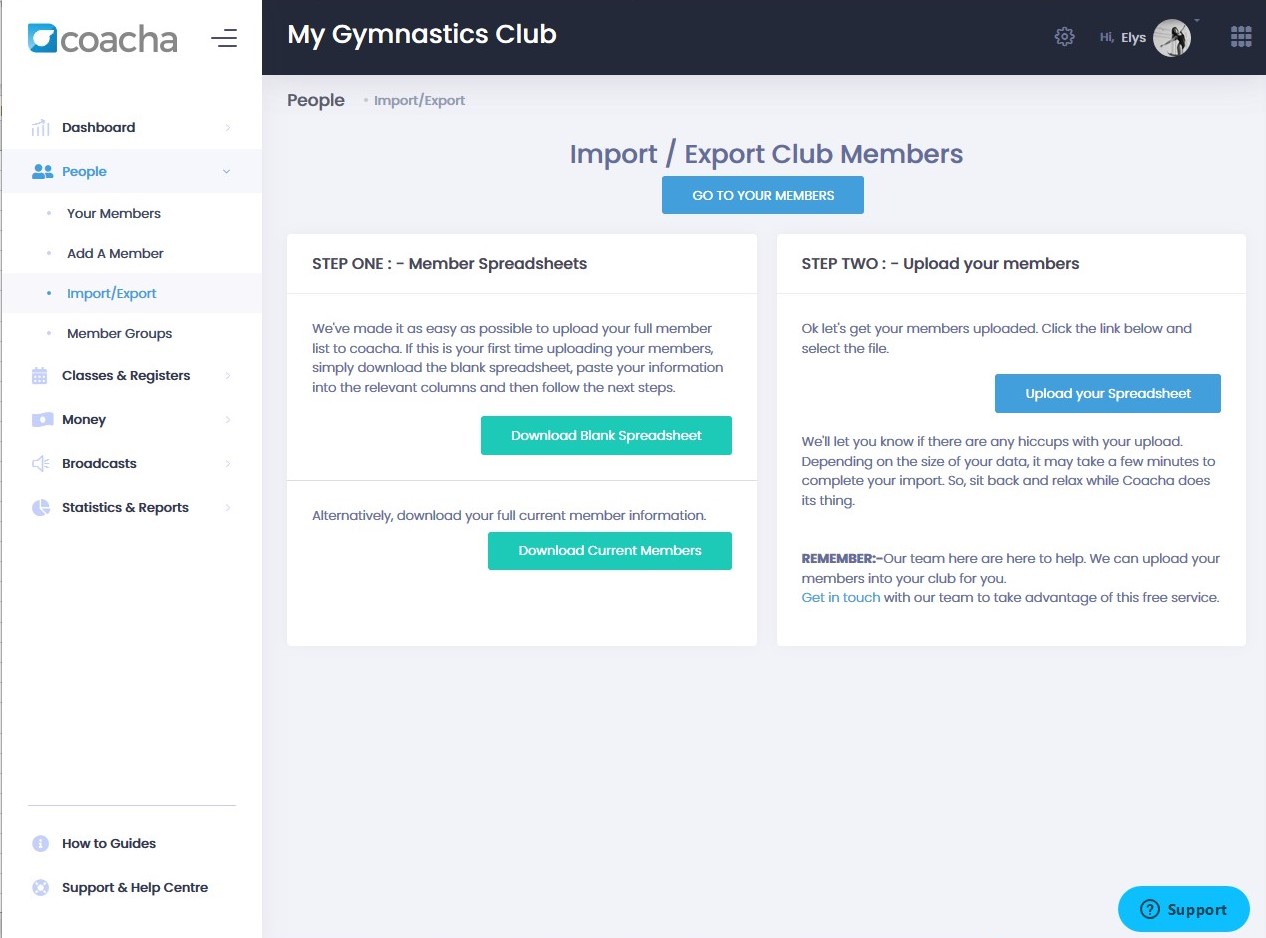Follow the Get in touch link
Screen dimensions: 1266x938
point(840,597)
